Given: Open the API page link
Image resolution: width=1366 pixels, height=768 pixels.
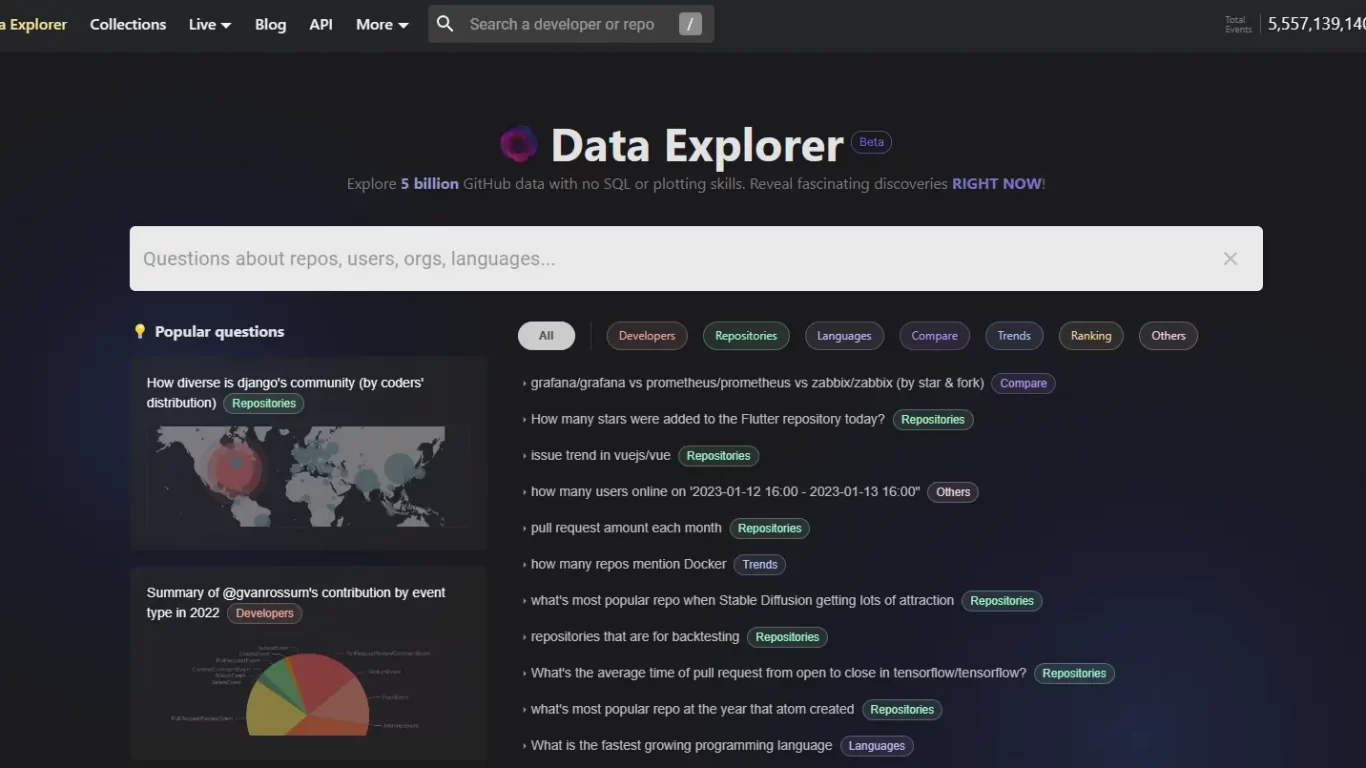Looking at the screenshot, I should 320,24.
